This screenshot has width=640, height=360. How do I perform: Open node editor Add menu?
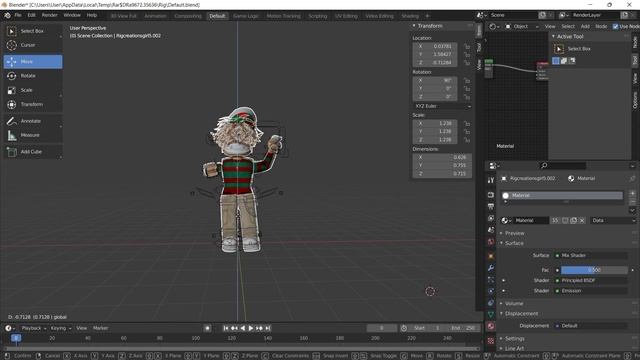(x=585, y=27)
